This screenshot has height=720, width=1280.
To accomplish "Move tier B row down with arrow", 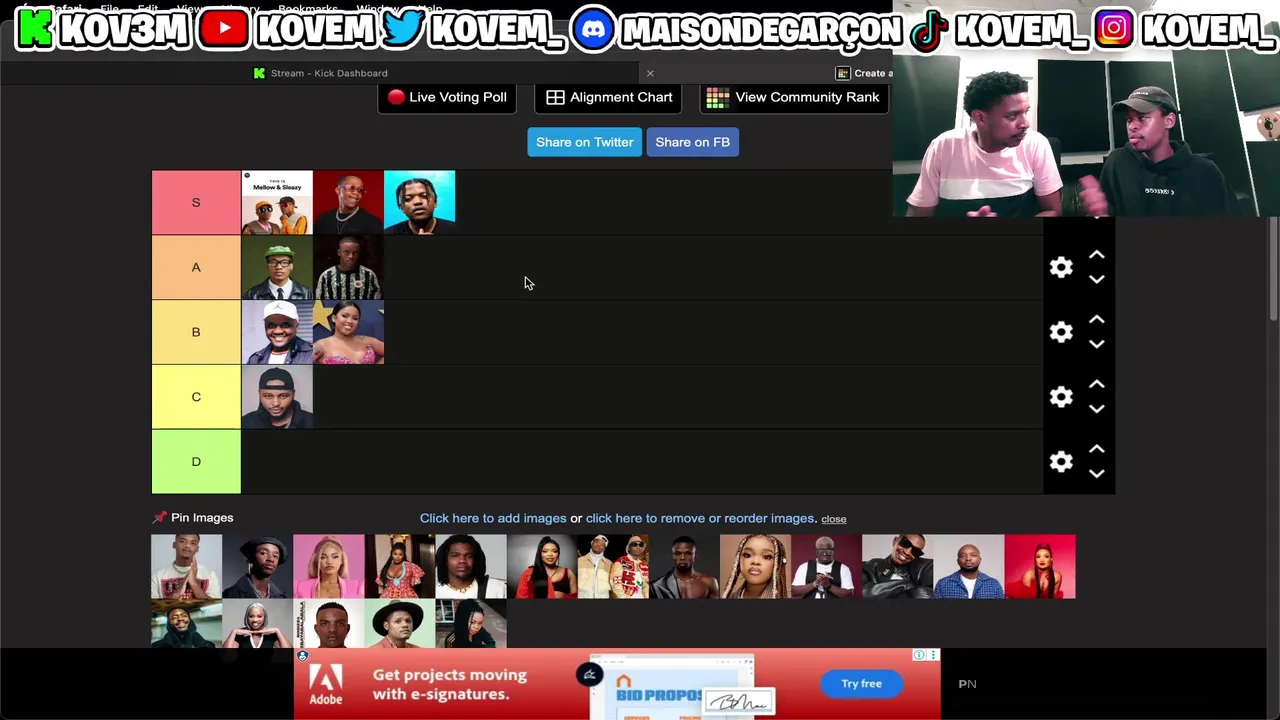I will (1097, 345).
